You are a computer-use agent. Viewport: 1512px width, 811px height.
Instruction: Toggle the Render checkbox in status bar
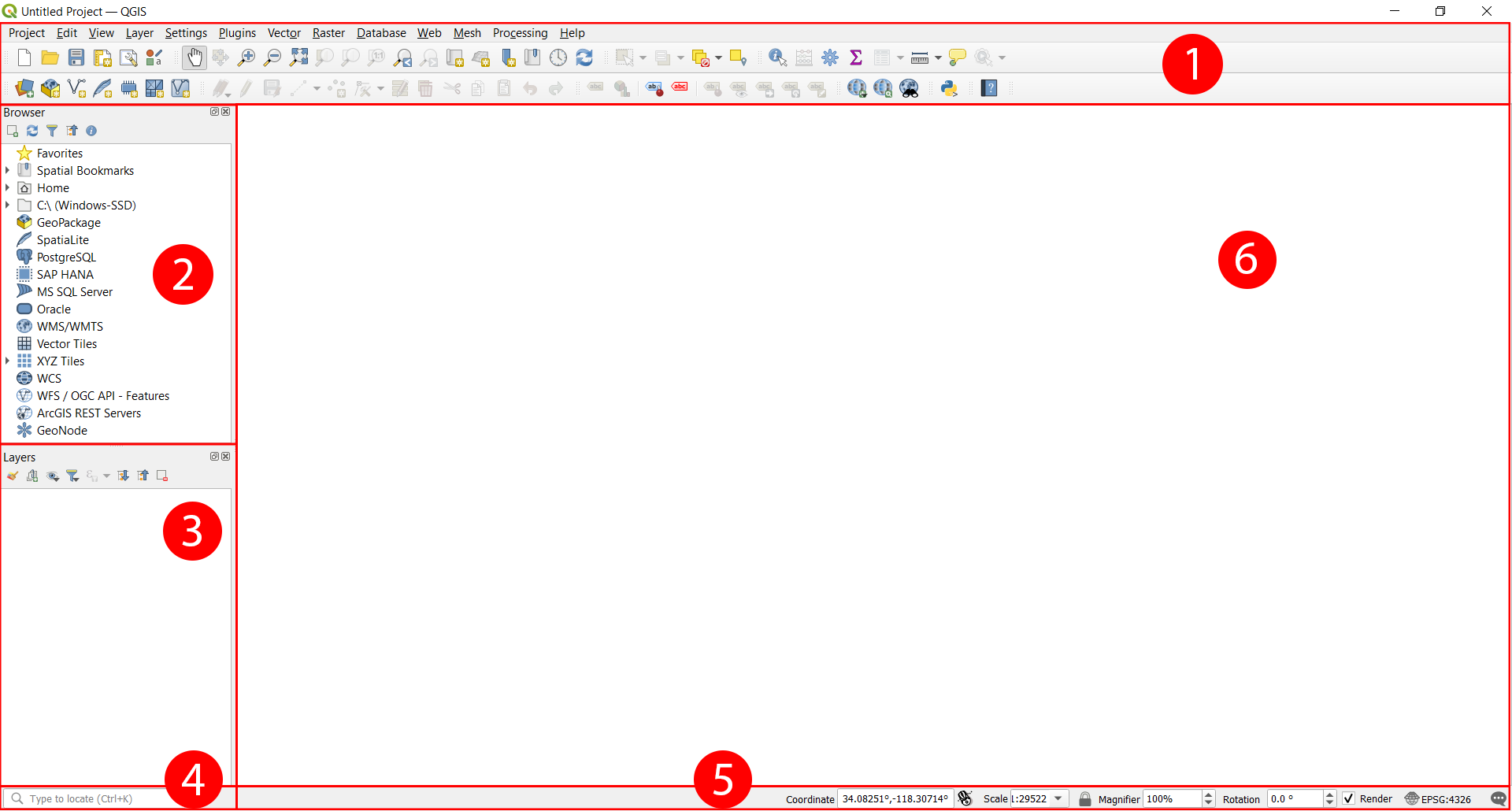click(1348, 798)
